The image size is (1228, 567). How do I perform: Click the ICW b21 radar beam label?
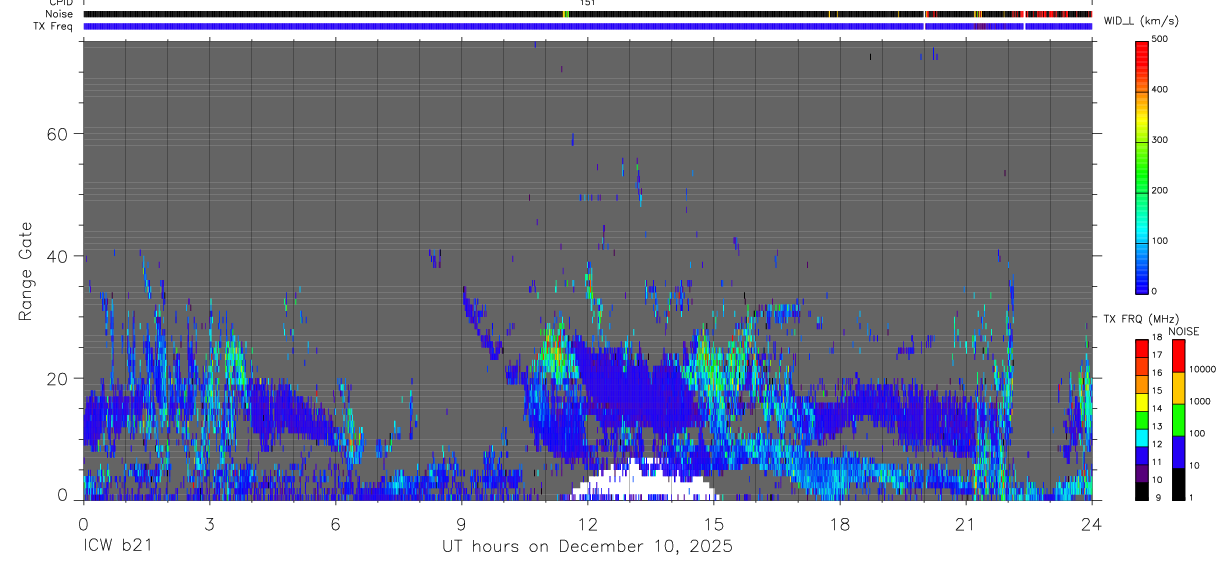point(119,546)
